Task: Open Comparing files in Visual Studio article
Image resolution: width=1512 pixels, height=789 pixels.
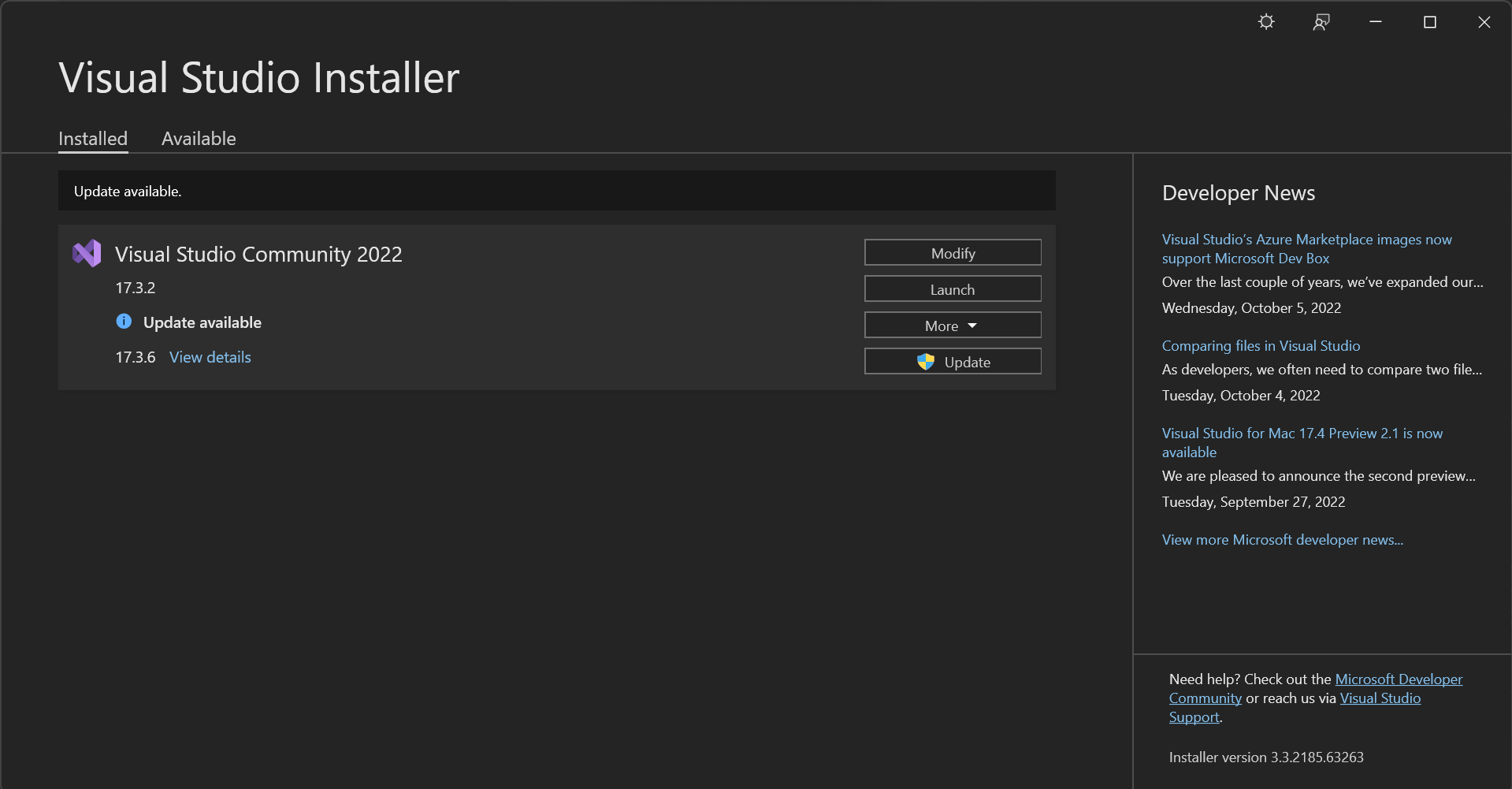Action: pos(1261,346)
